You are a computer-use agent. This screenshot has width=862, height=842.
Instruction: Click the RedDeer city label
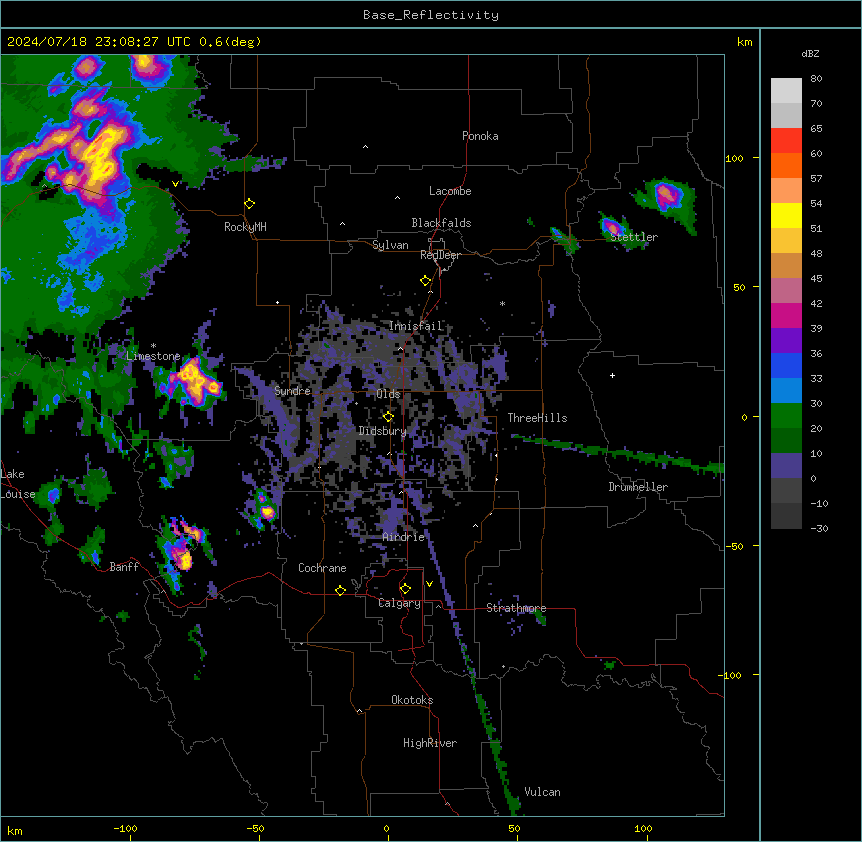click(x=440, y=255)
